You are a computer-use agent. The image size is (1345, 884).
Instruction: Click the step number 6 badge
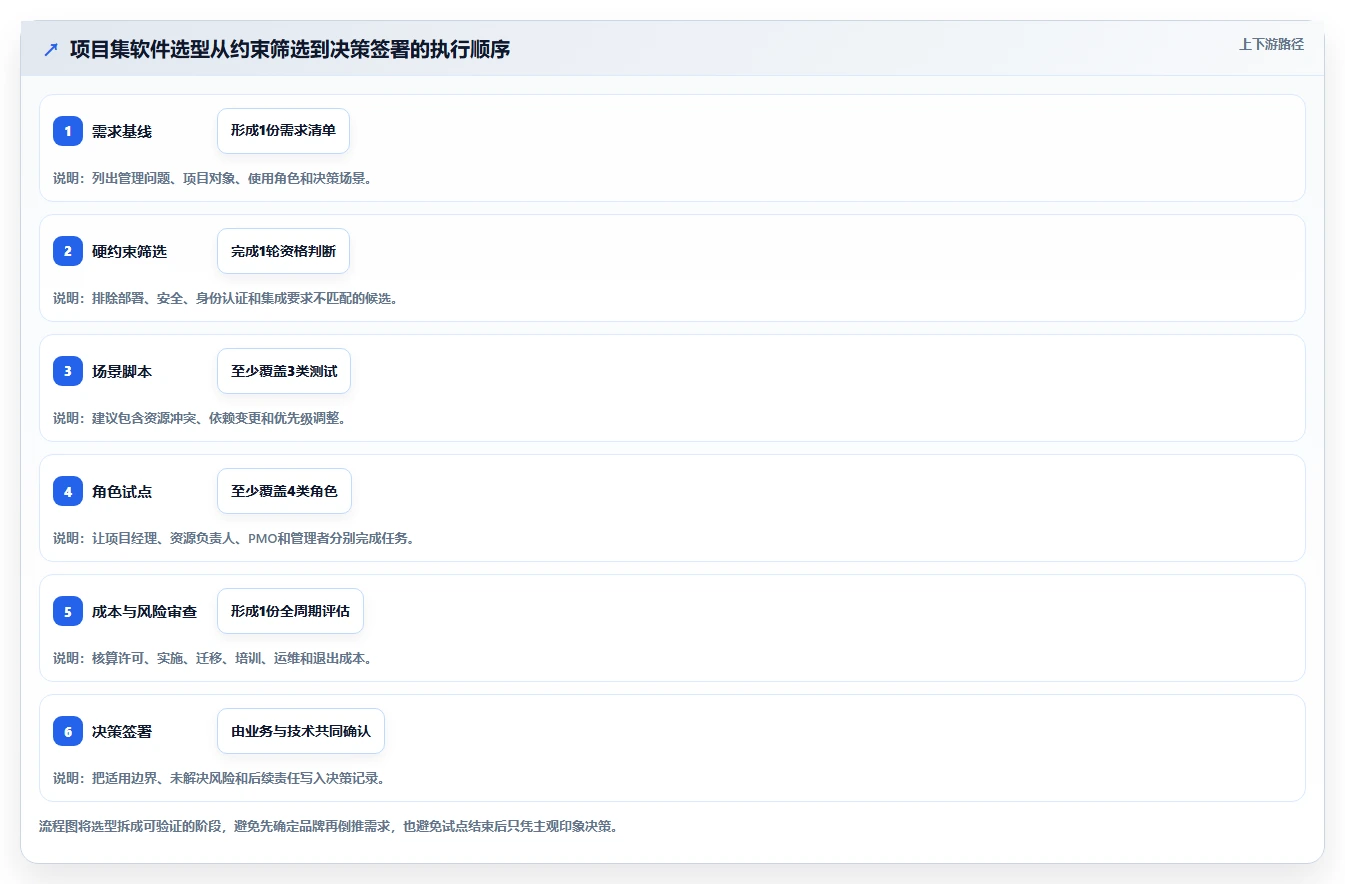(x=68, y=731)
